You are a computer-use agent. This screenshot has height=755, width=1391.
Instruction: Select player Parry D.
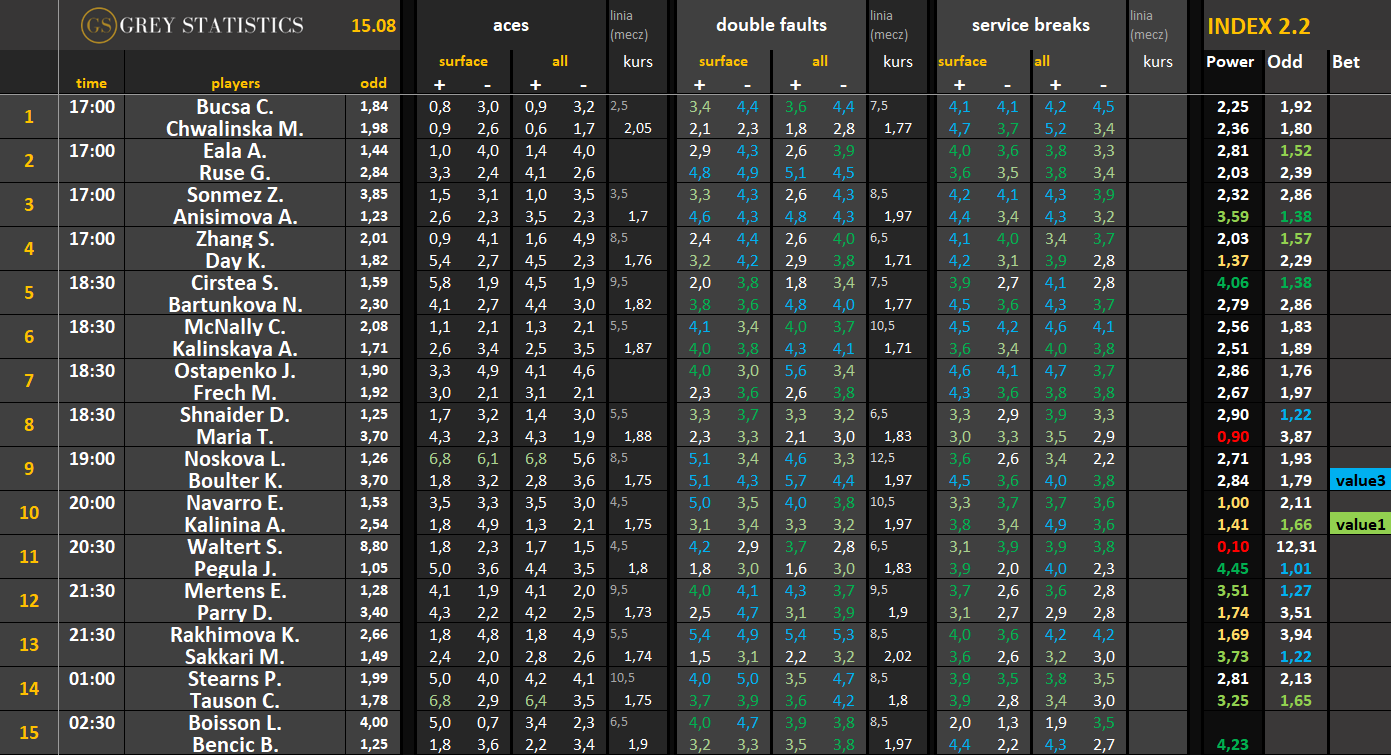(x=235, y=613)
